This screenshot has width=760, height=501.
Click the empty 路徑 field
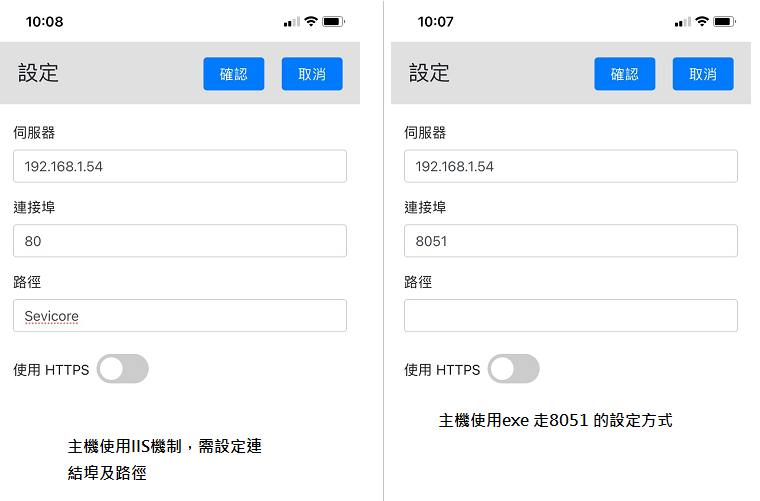(x=570, y=316)
